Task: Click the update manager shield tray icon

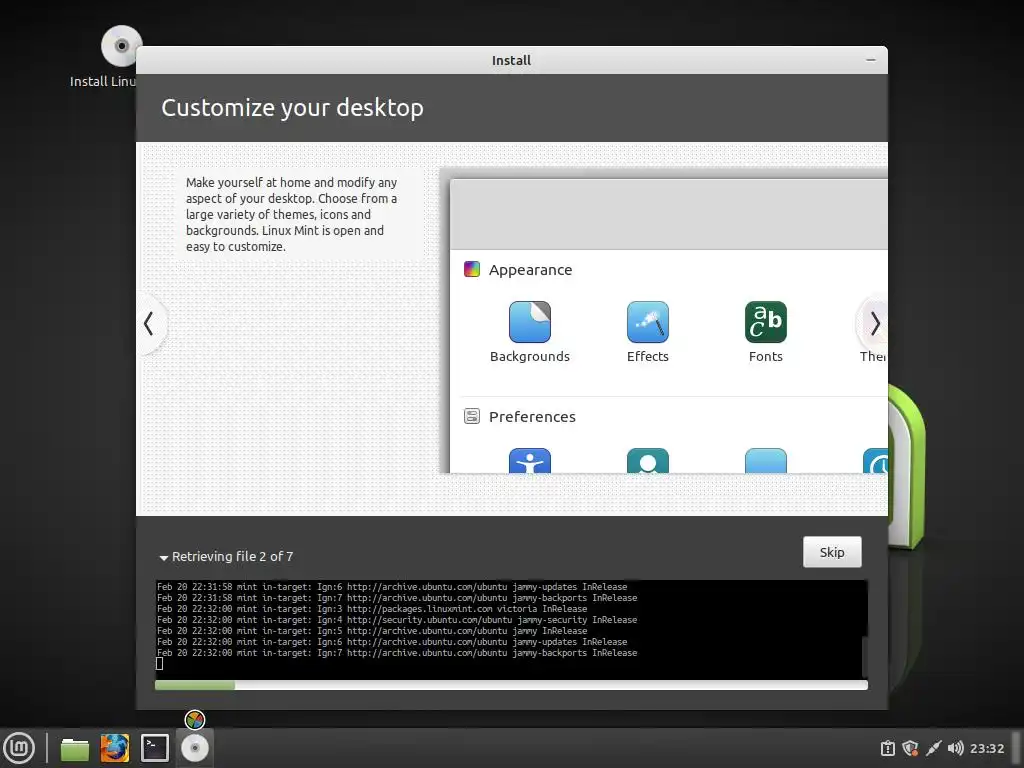Action: point(910,748)
